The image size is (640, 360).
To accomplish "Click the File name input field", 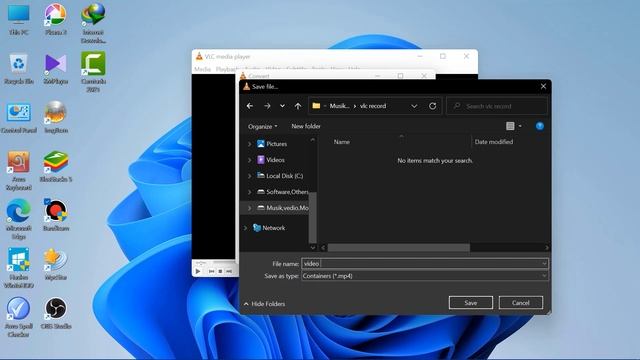I will click(x=421, y=264).
